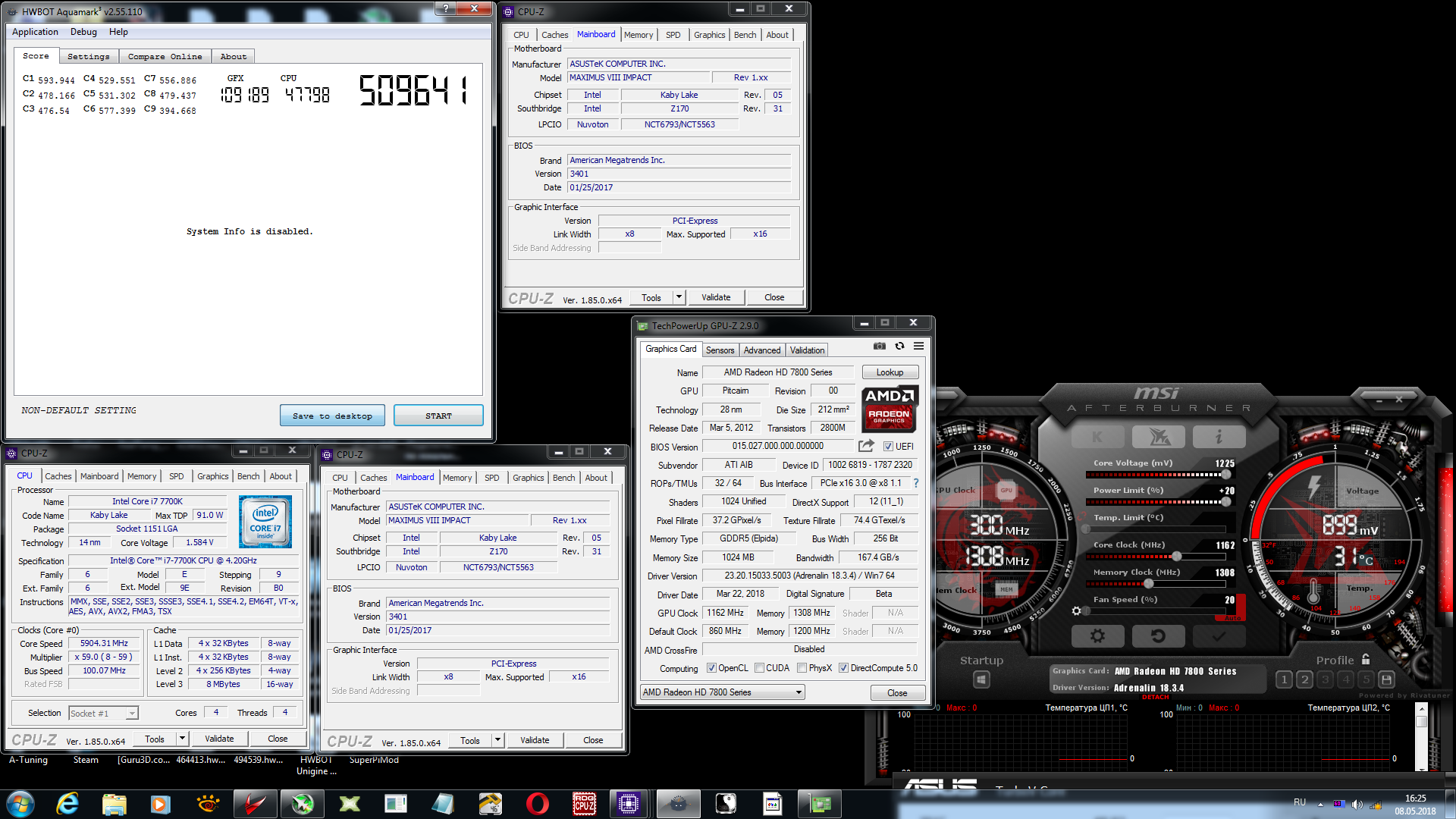Viewport: 1456px width, 819px height.
Task: Click the Core Voltage slider handle
Action: point(1225,475)
